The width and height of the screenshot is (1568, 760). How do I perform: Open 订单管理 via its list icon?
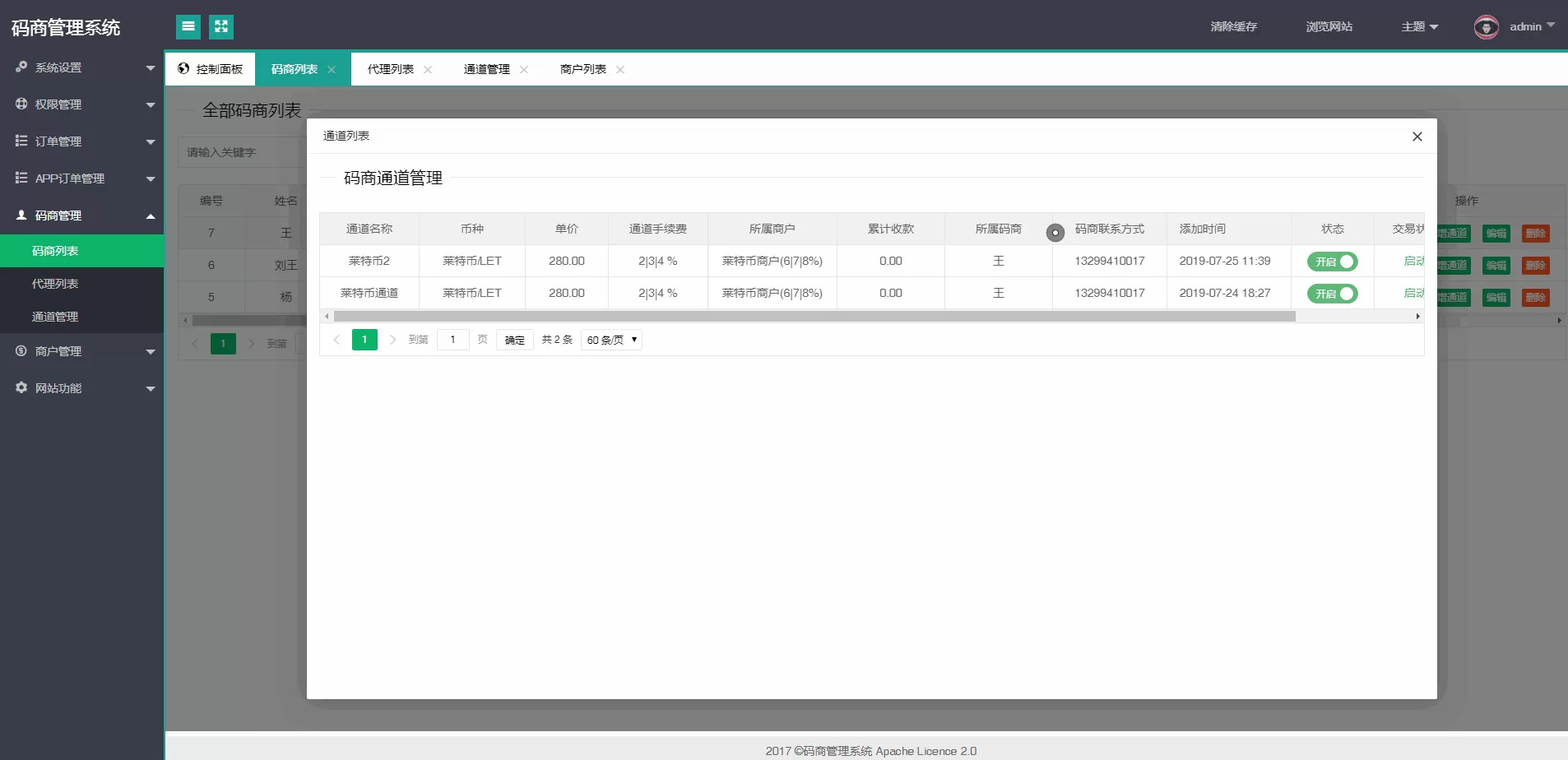click(20, 141)
